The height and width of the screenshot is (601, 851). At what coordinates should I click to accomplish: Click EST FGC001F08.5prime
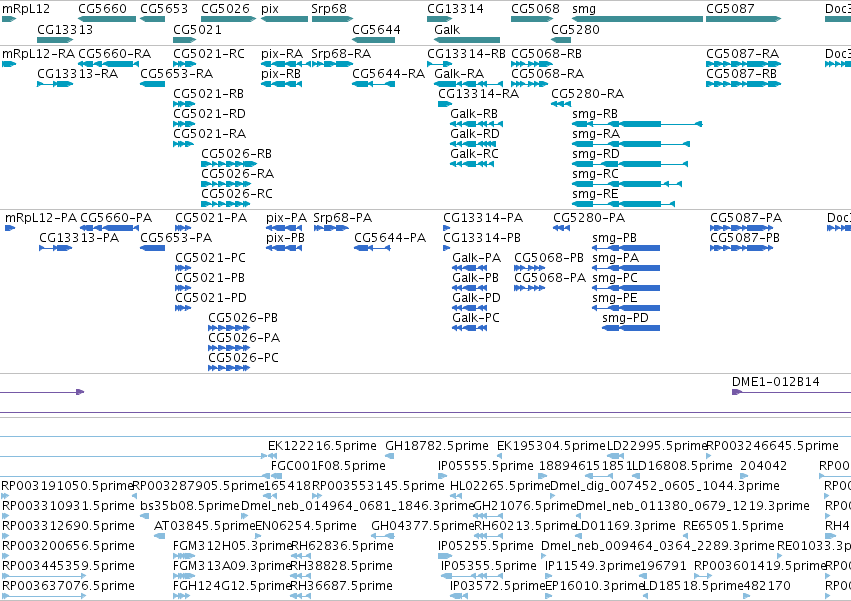[x=328, y=466]
